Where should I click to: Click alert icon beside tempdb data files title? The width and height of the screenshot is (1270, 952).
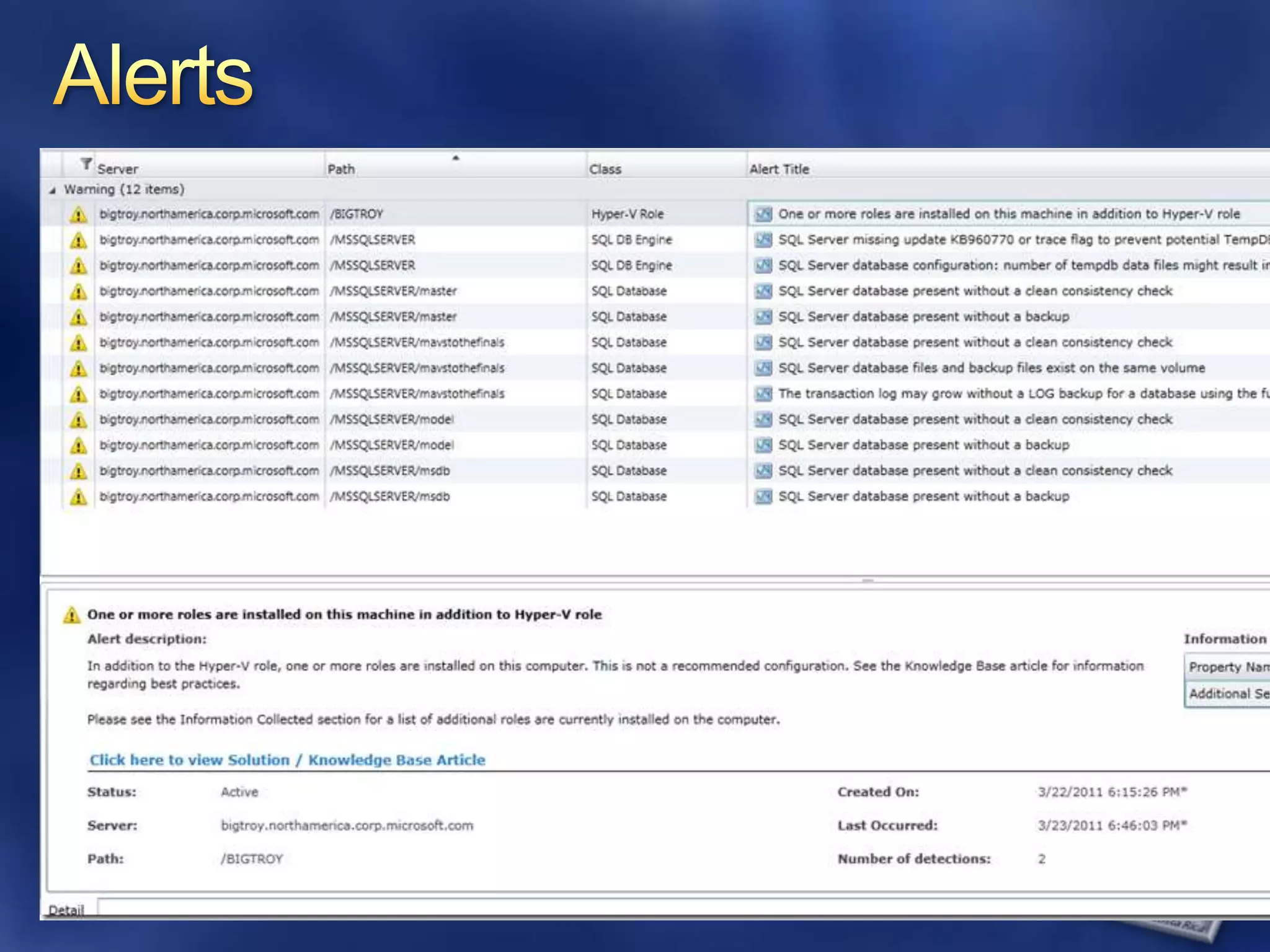(763, 266)
